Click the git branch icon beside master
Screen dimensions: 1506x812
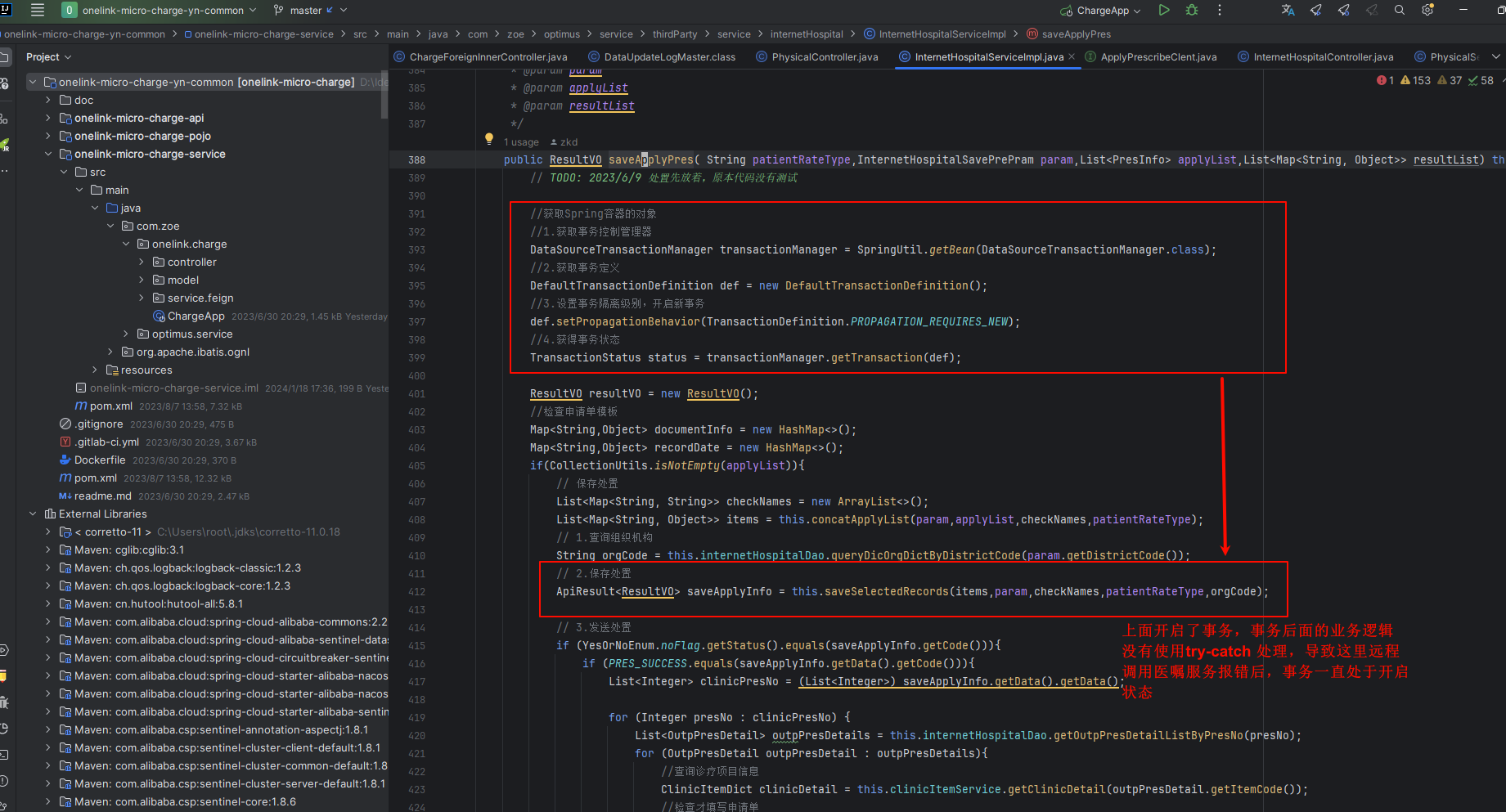[279, 10]
